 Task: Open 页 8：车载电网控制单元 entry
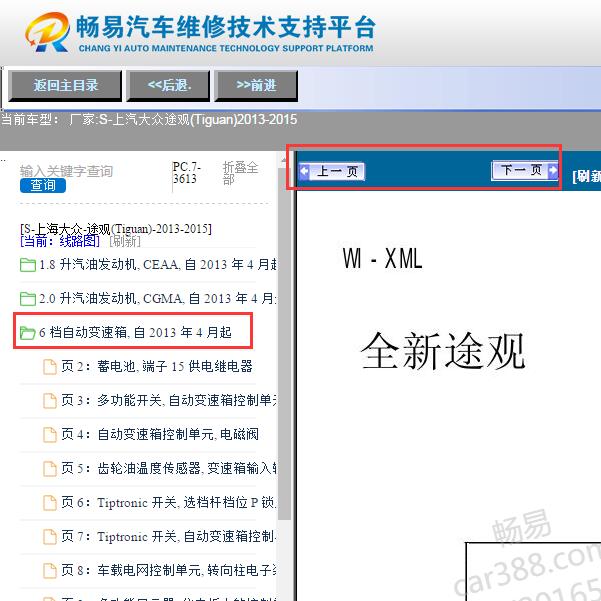point(169,570)
